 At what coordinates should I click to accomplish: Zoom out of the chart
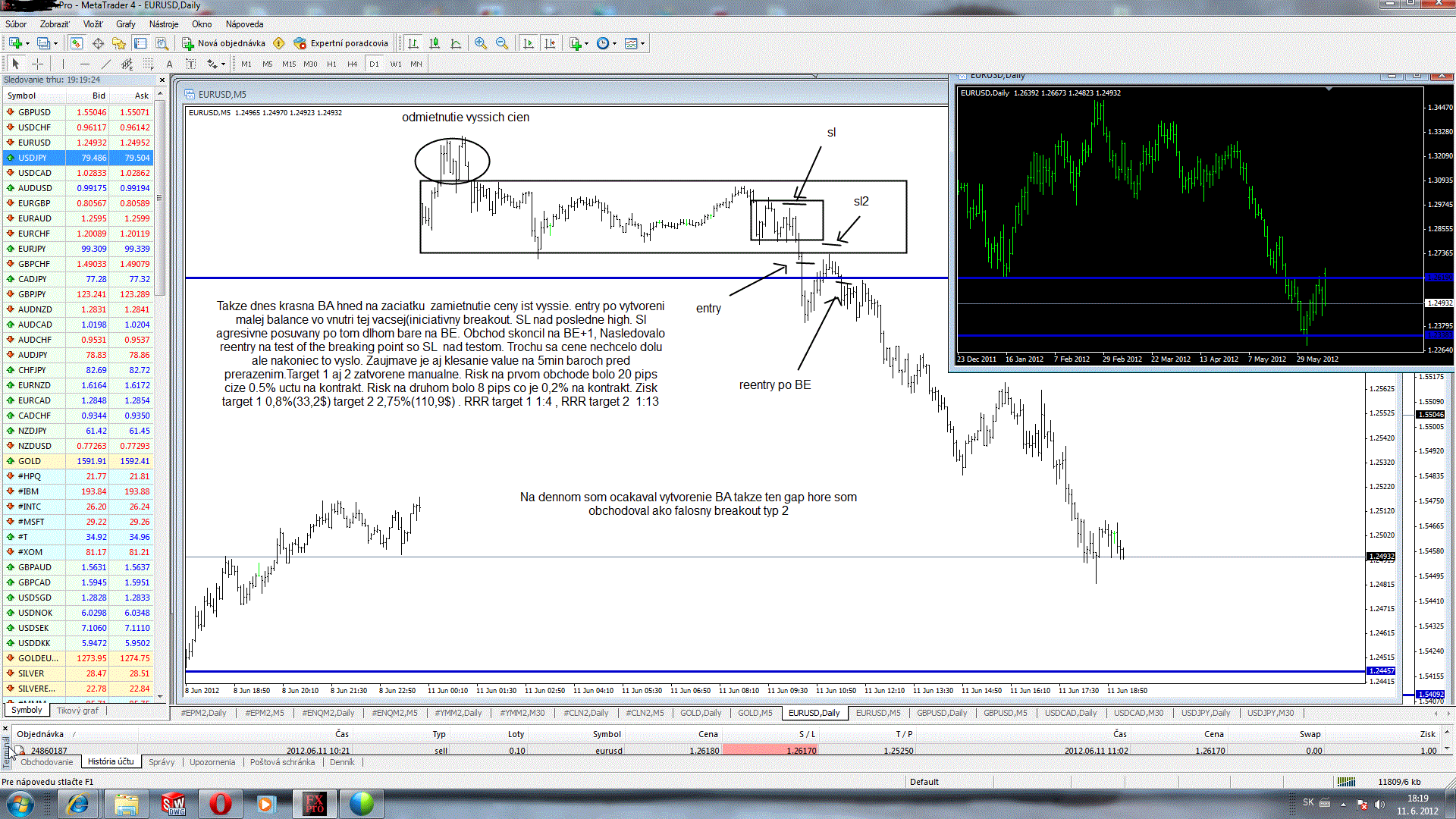(x=502, y=43)
